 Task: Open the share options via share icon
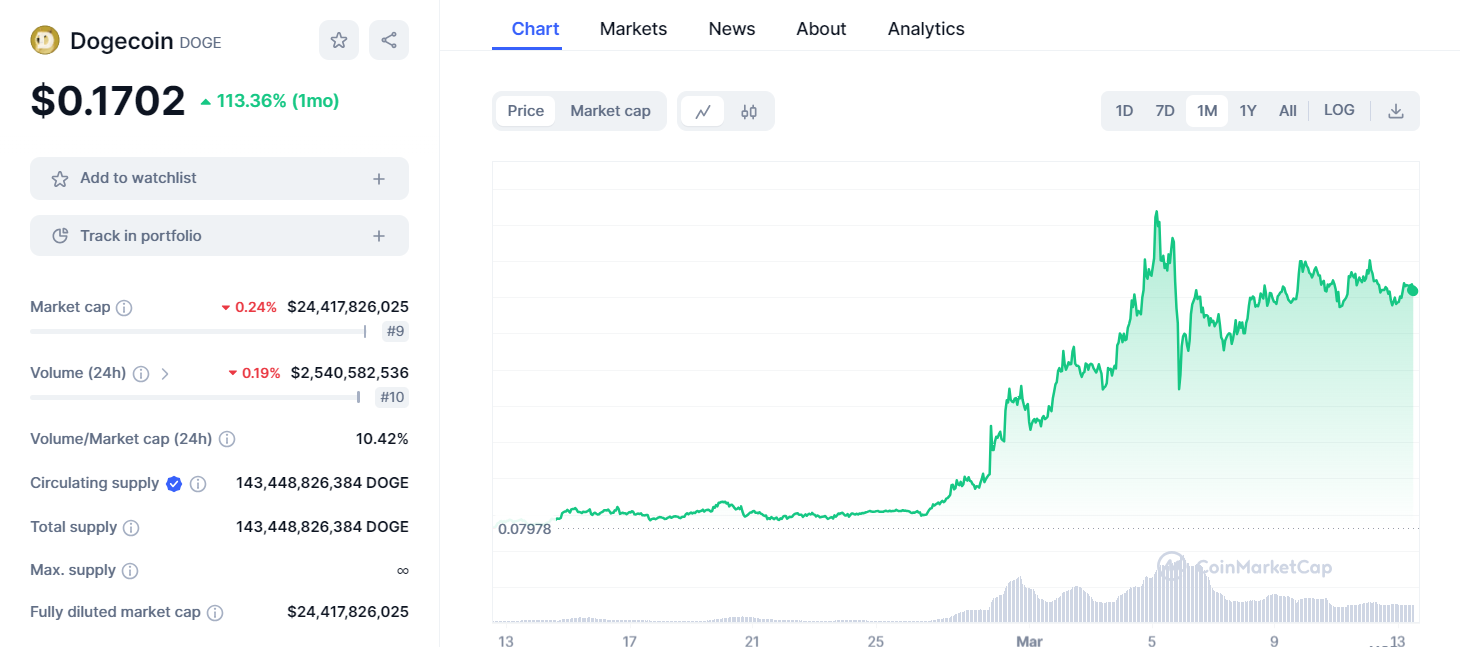click(388, 39)
